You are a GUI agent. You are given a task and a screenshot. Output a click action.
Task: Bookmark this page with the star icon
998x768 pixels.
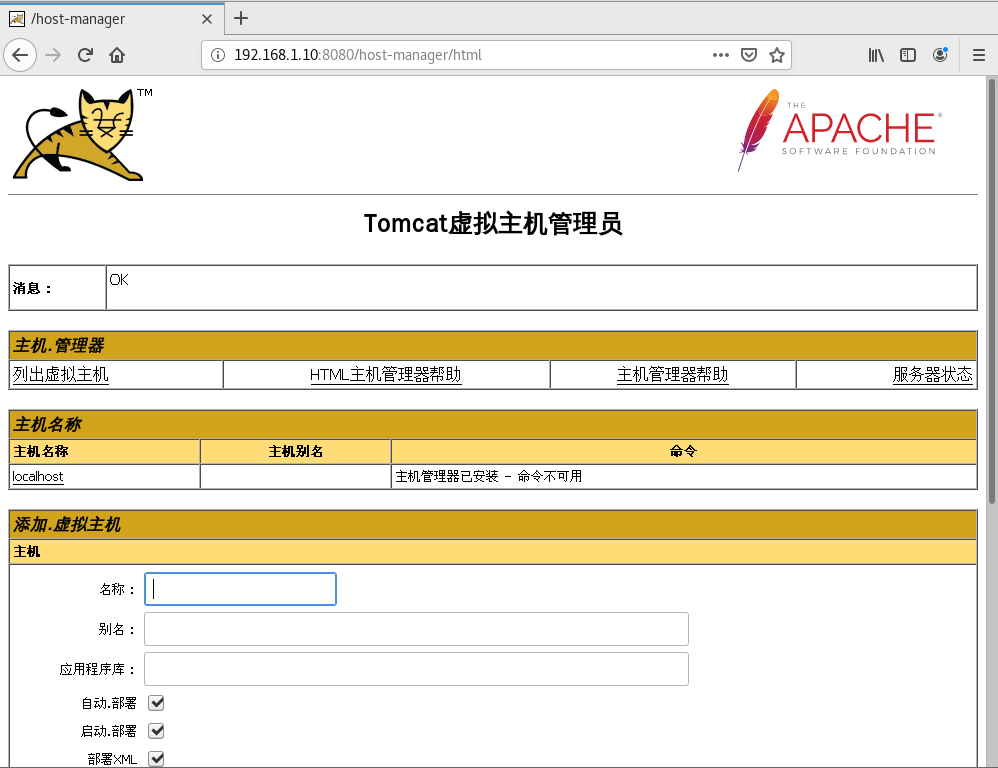(x=777, y=55)
